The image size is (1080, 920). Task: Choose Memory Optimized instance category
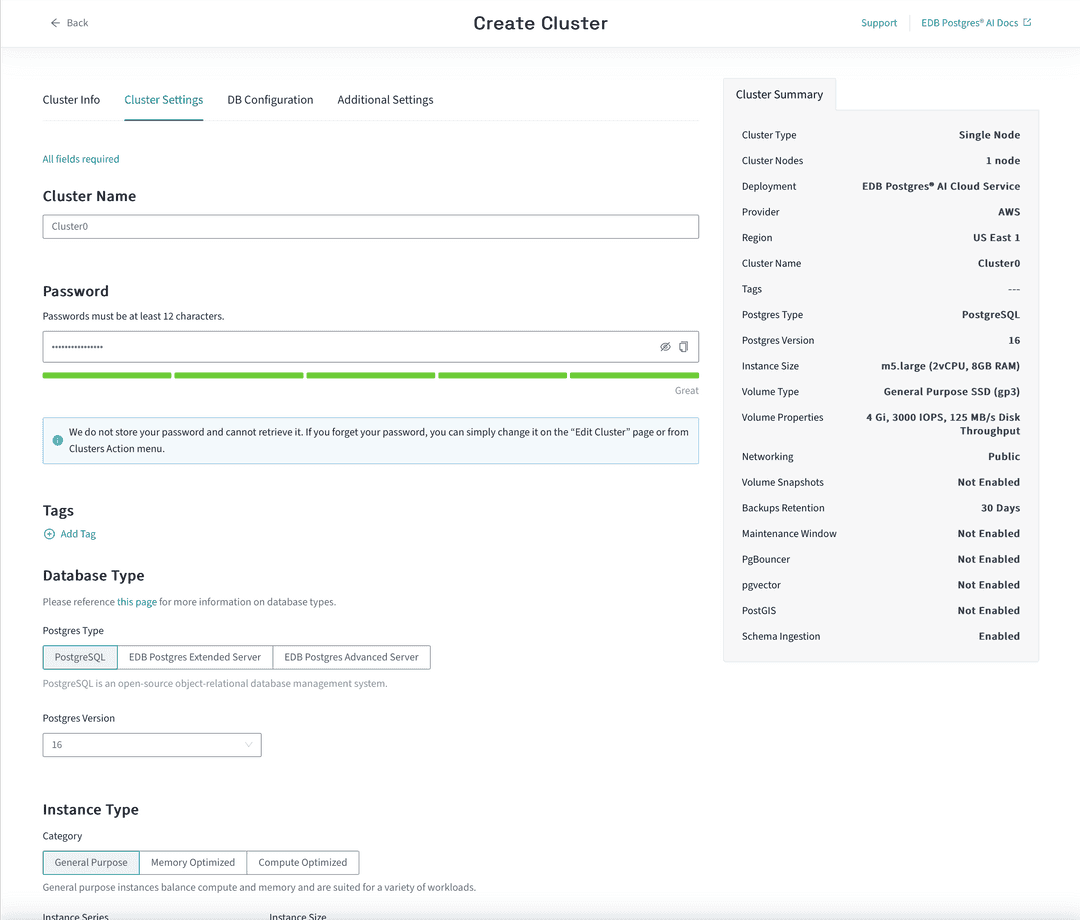pyautogui.click(x=193, y=863)
